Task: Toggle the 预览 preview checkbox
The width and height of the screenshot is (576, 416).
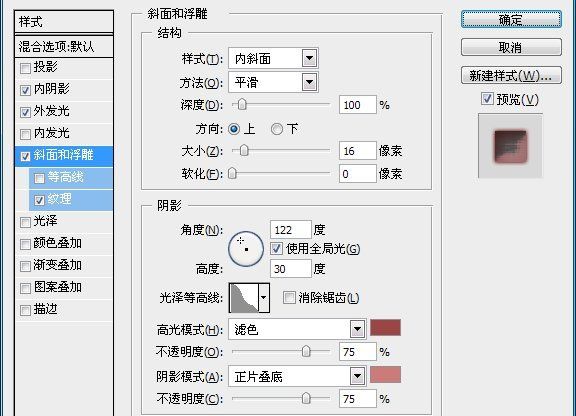Action: point(487,99)
